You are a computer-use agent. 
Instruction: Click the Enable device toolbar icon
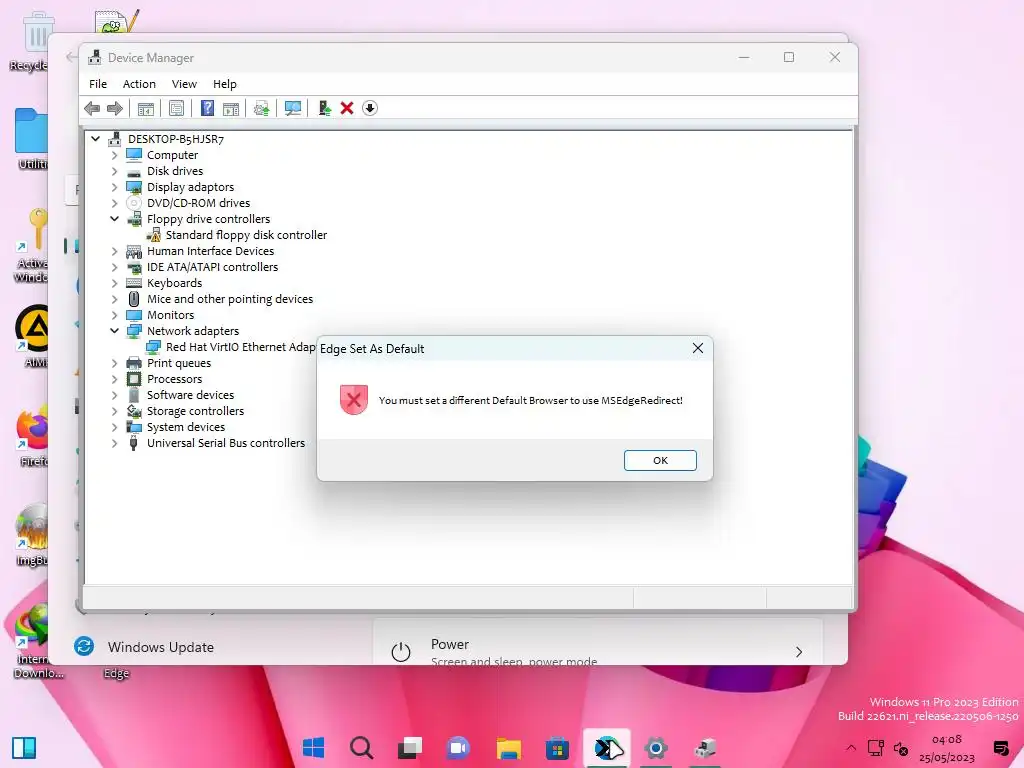click(x=324, y=108)
